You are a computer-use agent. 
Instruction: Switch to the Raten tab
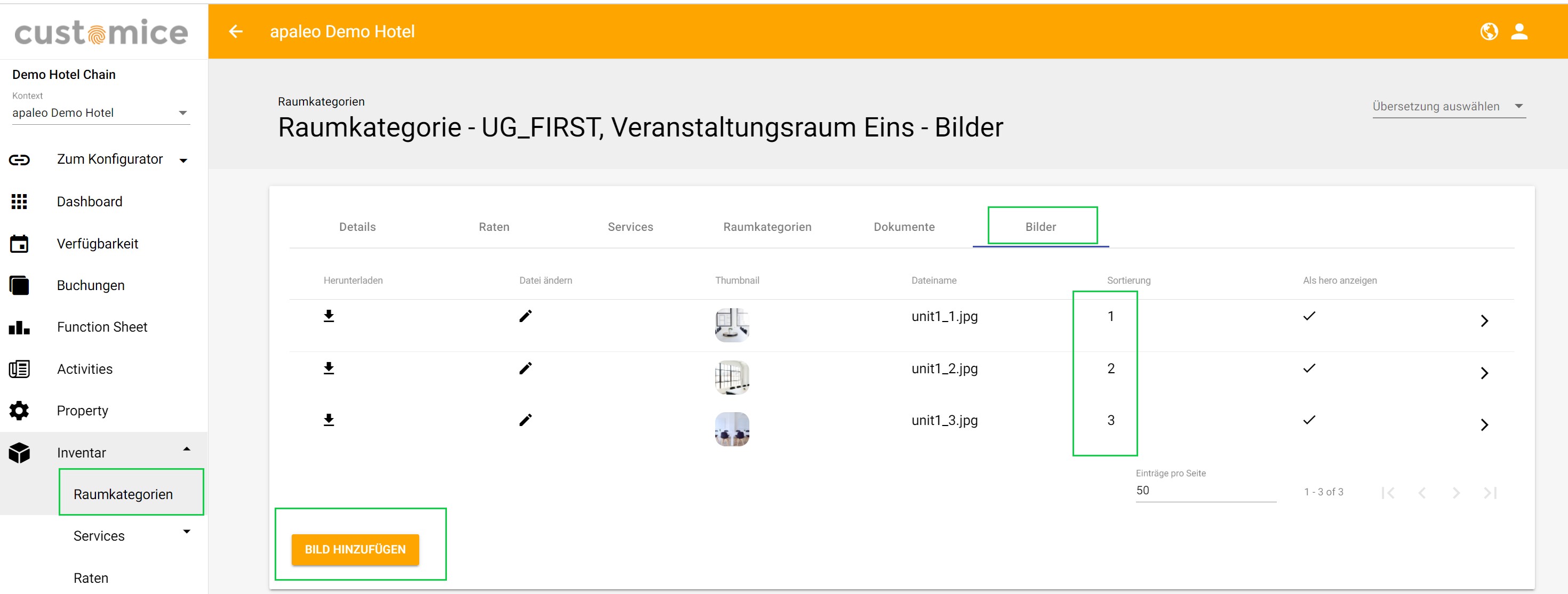[494, 227]
